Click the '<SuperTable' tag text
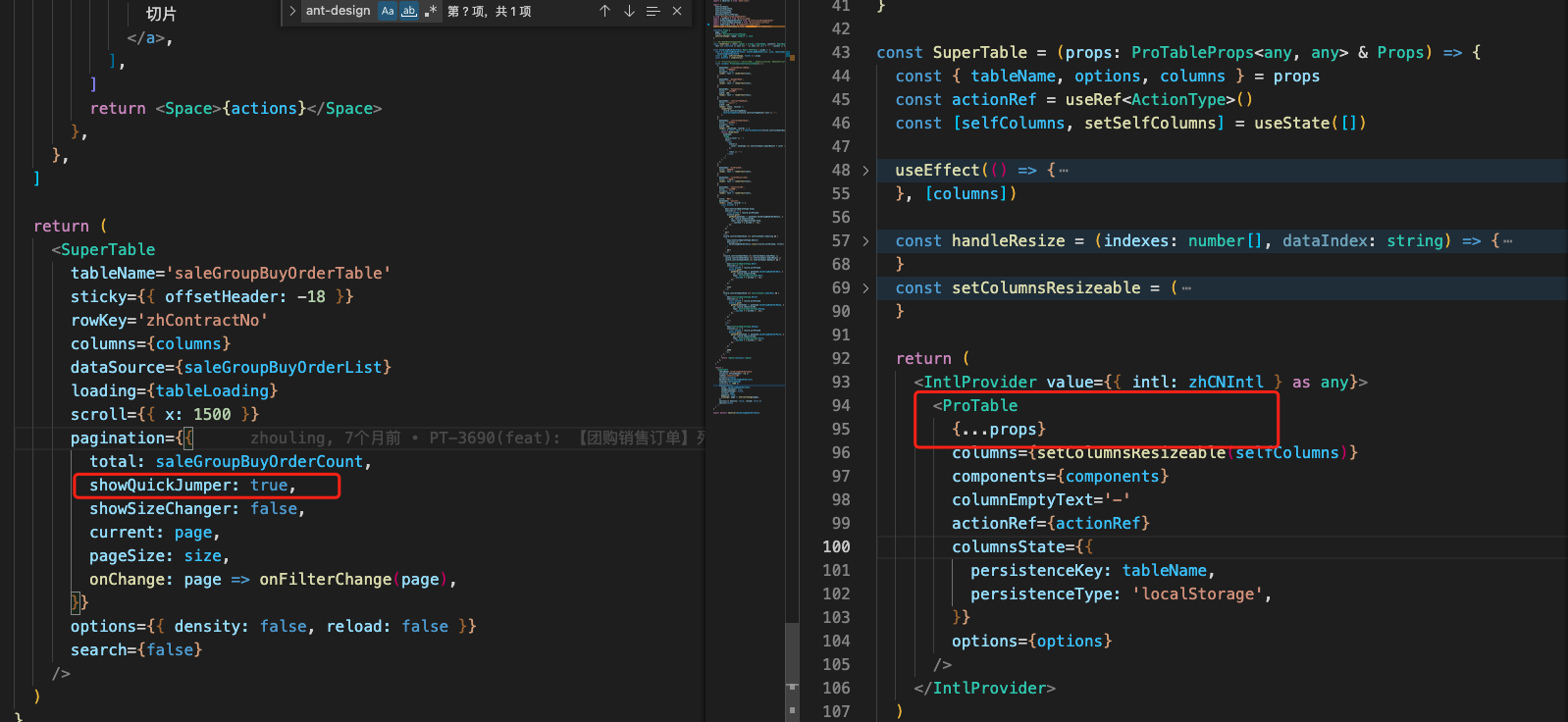This screenshot has height=722, width=1568. tap(103, 250)
